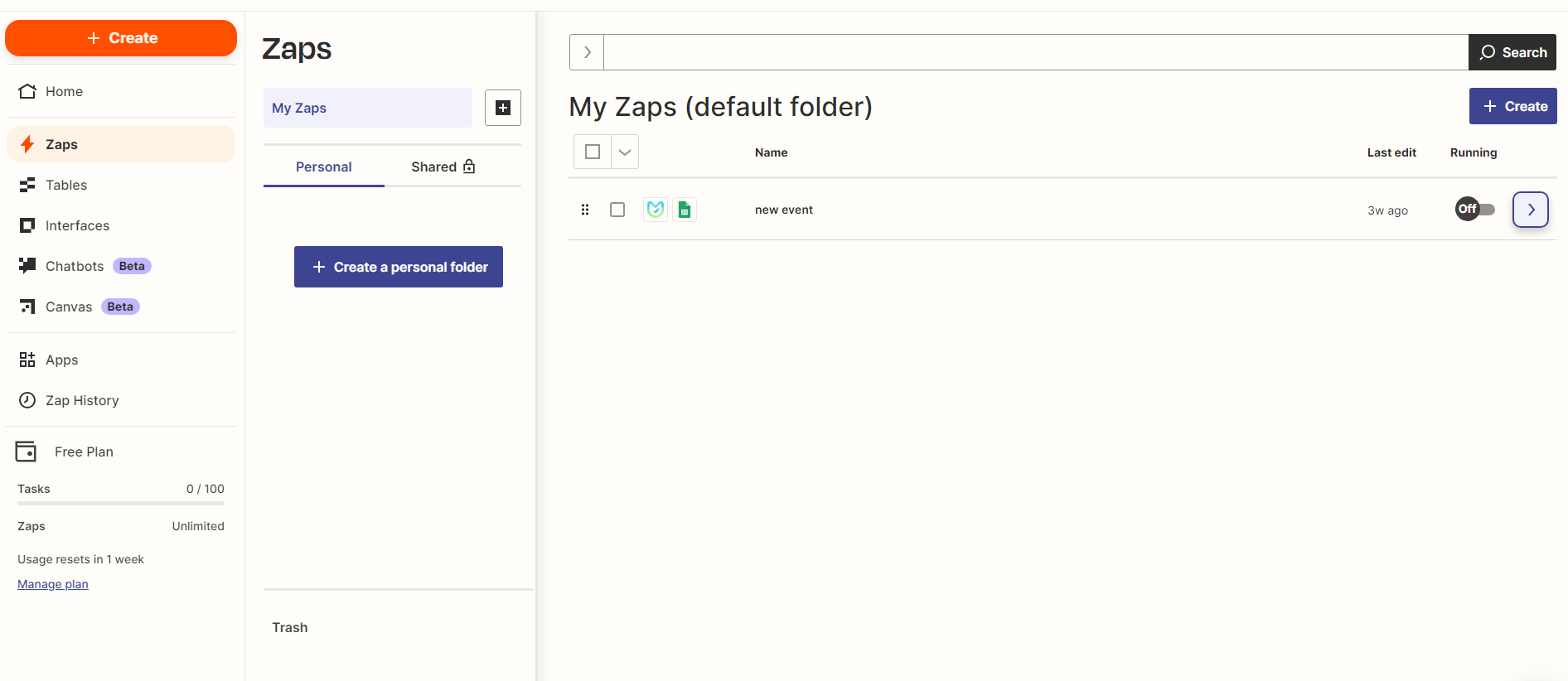Select the Personal tab
Viewport: 1568px width, 681px height.
[323, 167]
